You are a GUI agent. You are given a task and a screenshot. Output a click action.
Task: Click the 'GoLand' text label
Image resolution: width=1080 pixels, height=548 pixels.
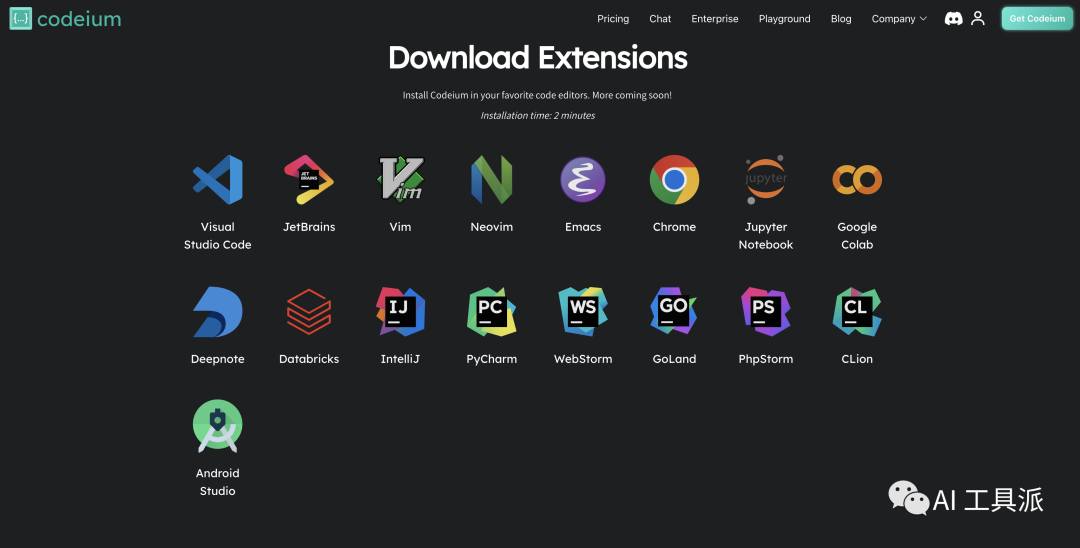pyautogui.click(x=674, y=359)
